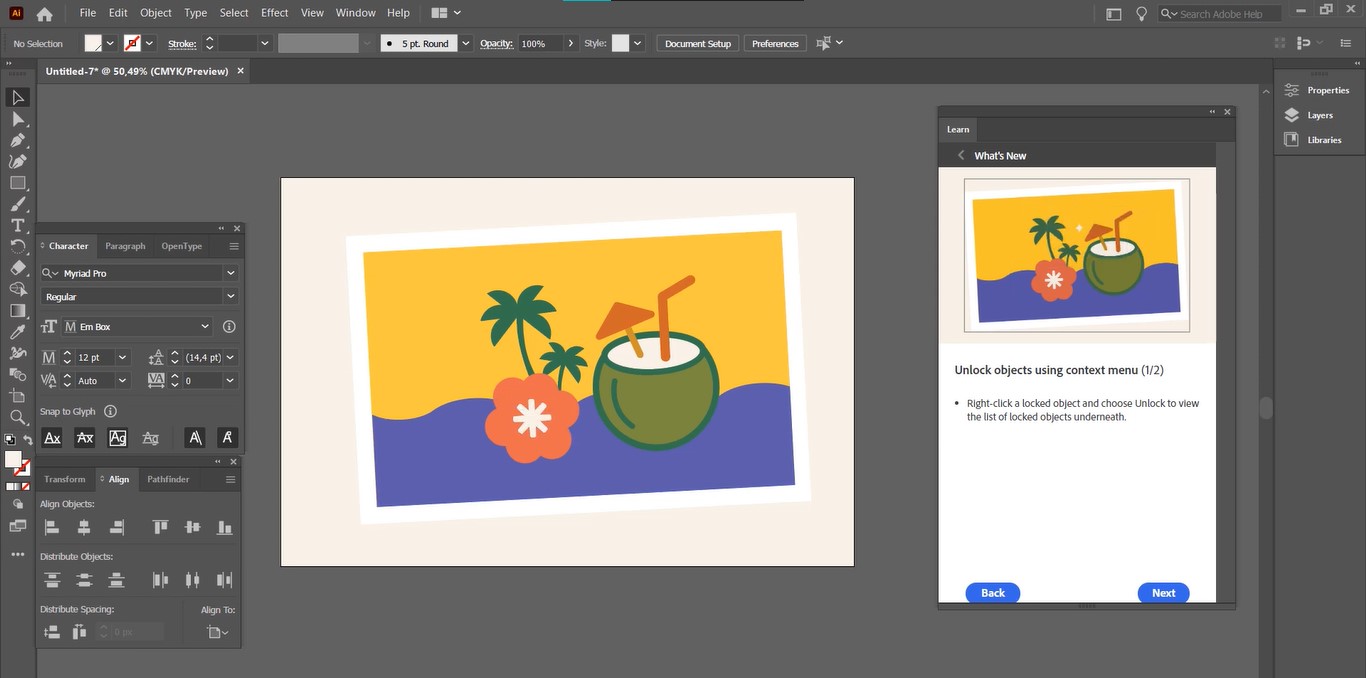
Task: Open the Myriad Pro font family dropdown
Action: 231,273
